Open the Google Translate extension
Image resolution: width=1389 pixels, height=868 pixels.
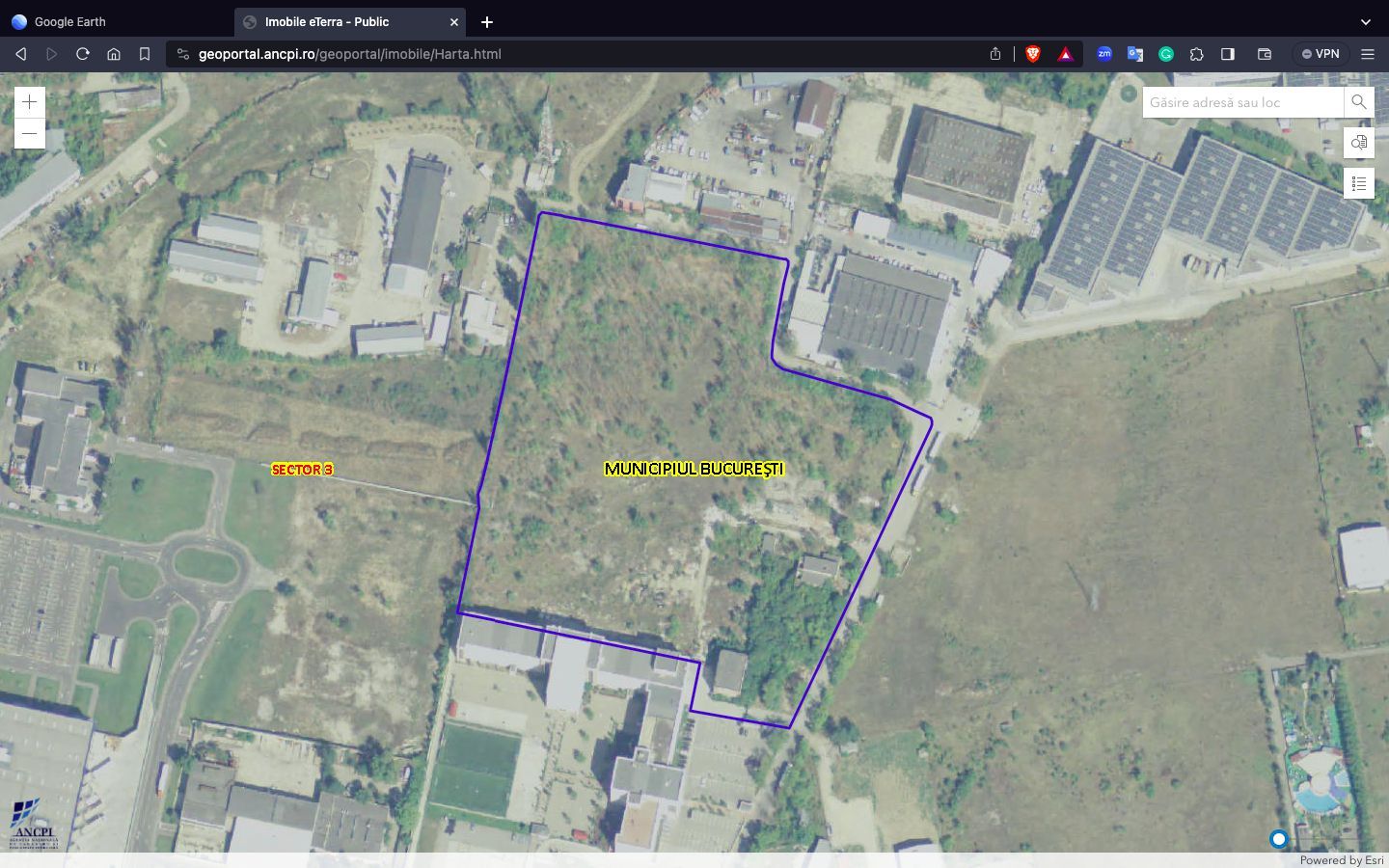pyautogui.click(x=1135, y=54)
